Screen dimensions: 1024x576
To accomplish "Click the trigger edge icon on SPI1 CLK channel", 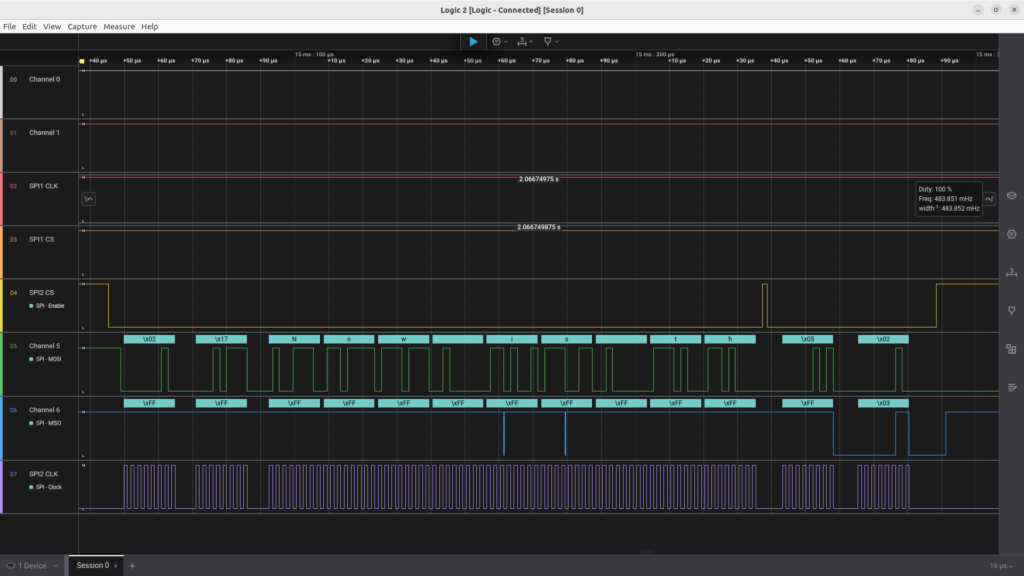I will click(88, 199).
